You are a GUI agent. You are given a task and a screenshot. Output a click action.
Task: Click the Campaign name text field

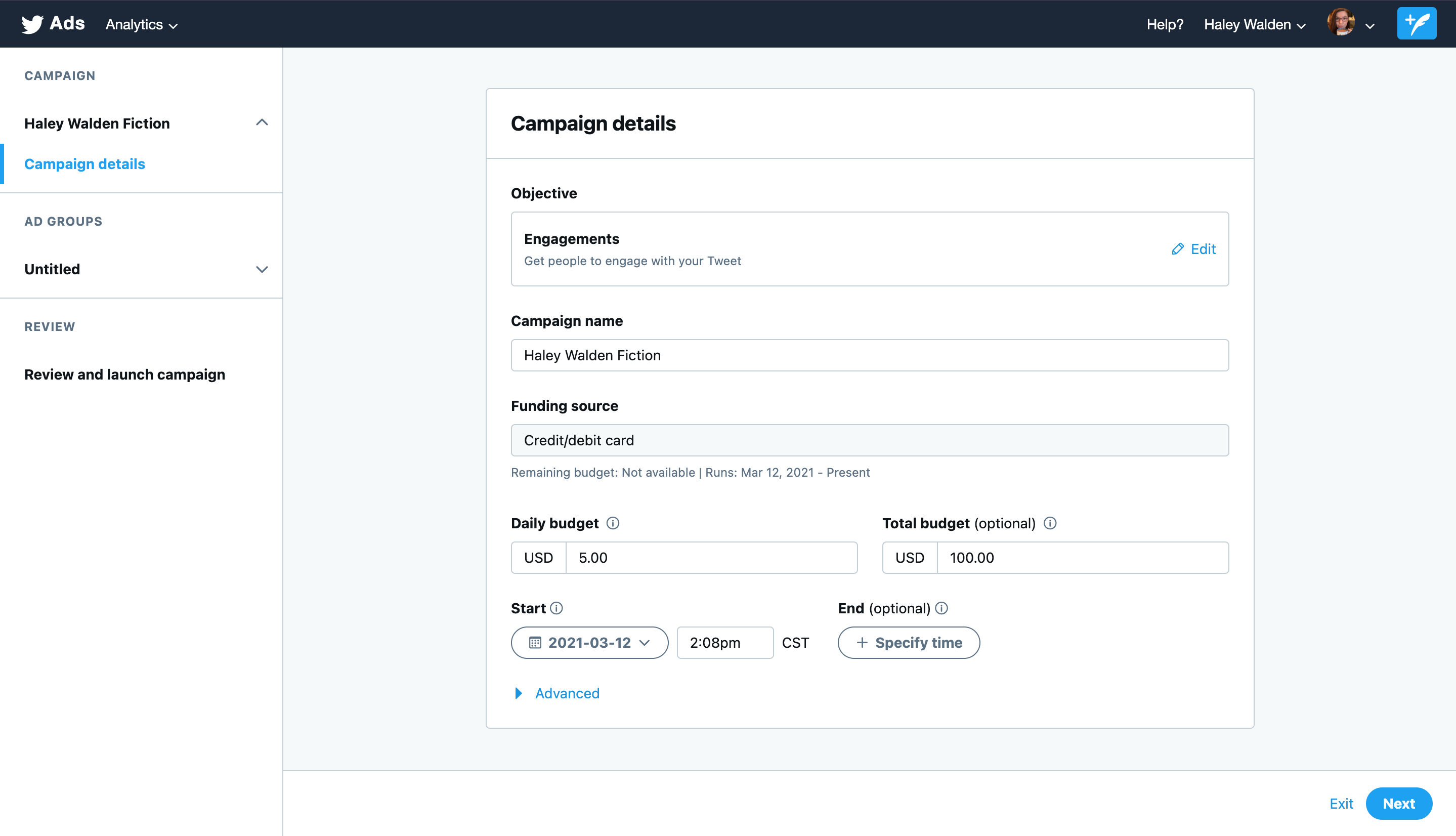pos(870,355)
